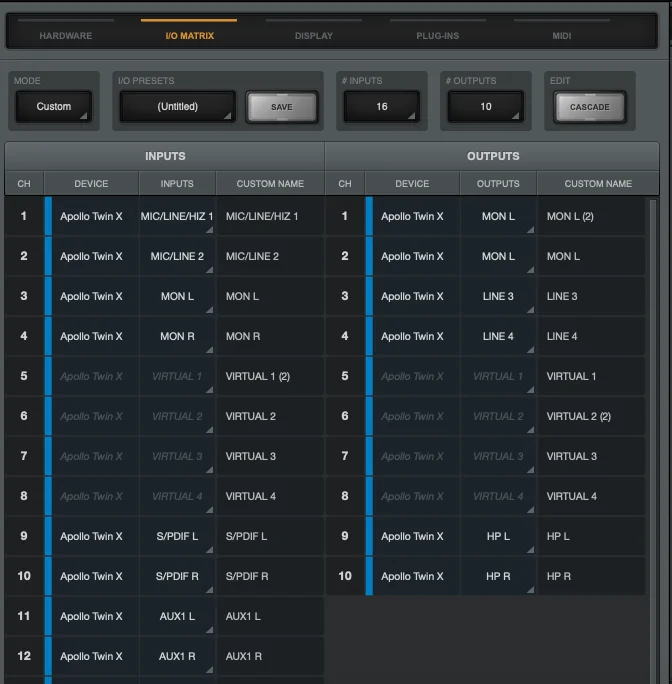Select Apollo Twin X device in output row 10
This screenshot has height=684, width=672.
(x=412, y=576)
